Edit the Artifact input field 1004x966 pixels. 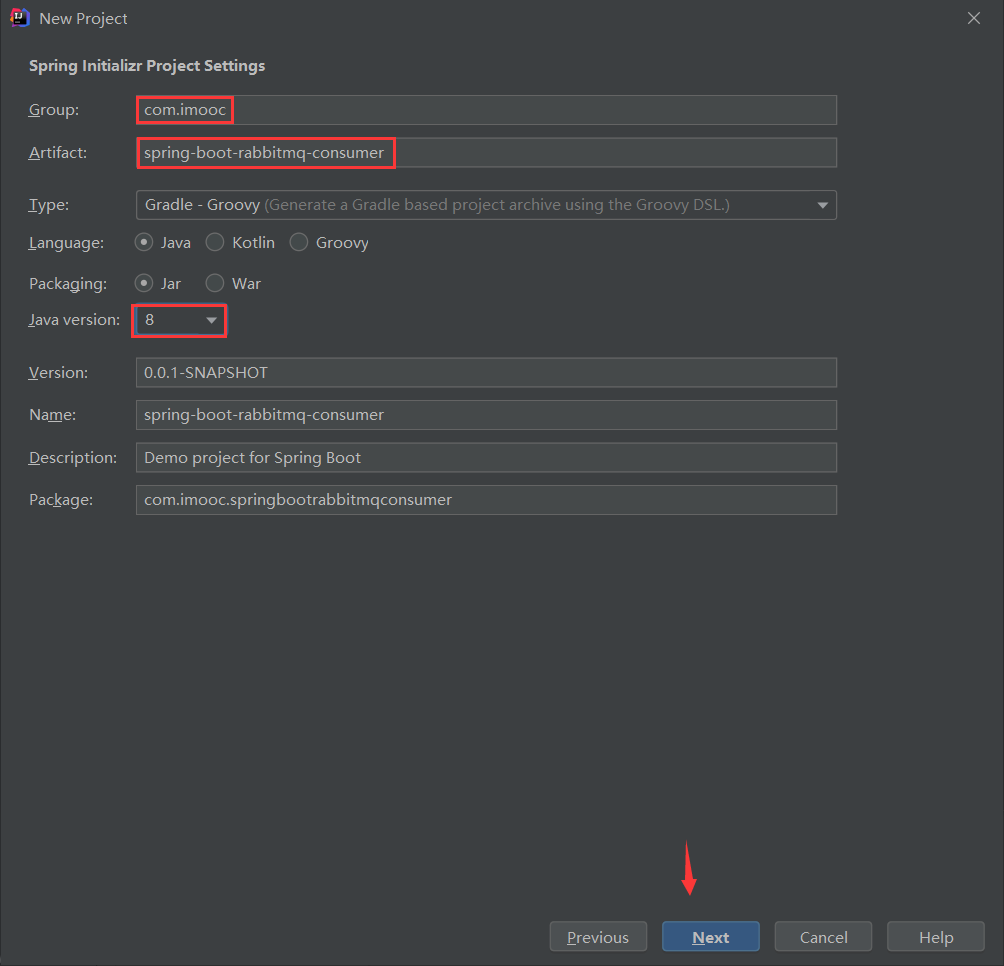point(486,153)
